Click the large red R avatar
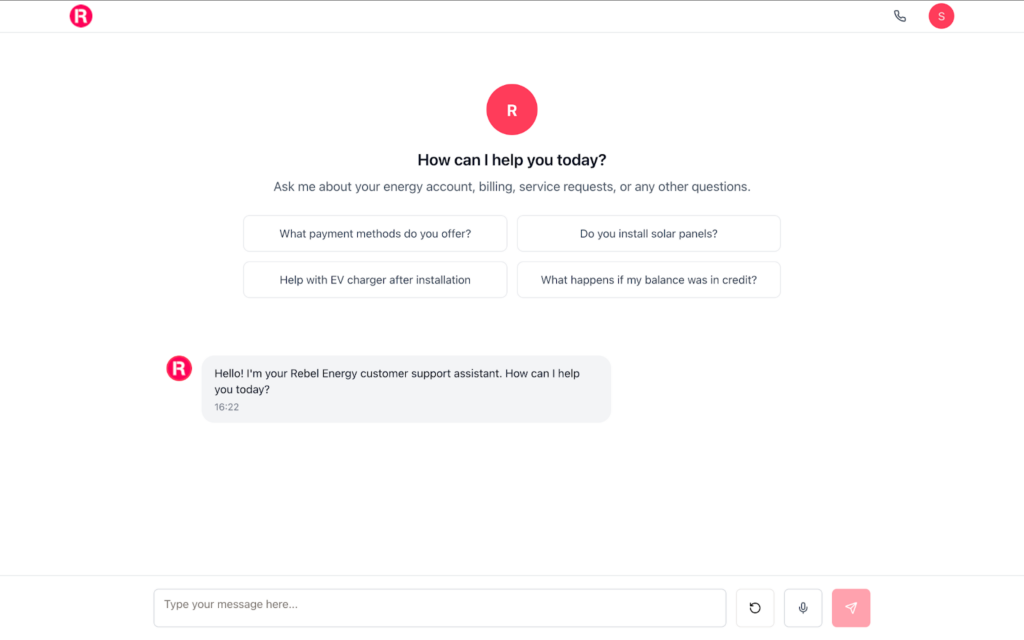 pos(512,110)
